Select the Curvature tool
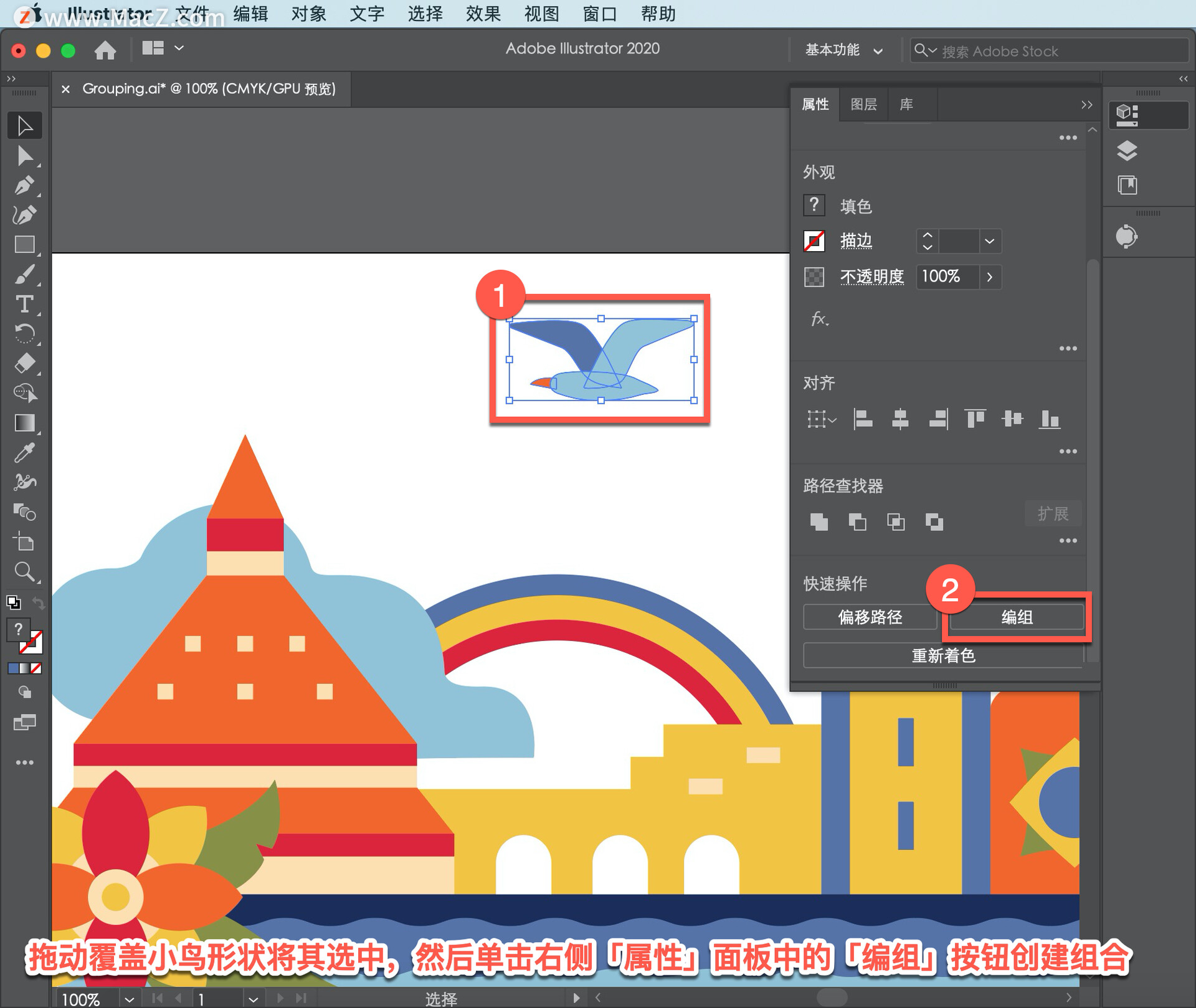The width and height of the screenshot is (1196, 1008). (x=25, y=215)
